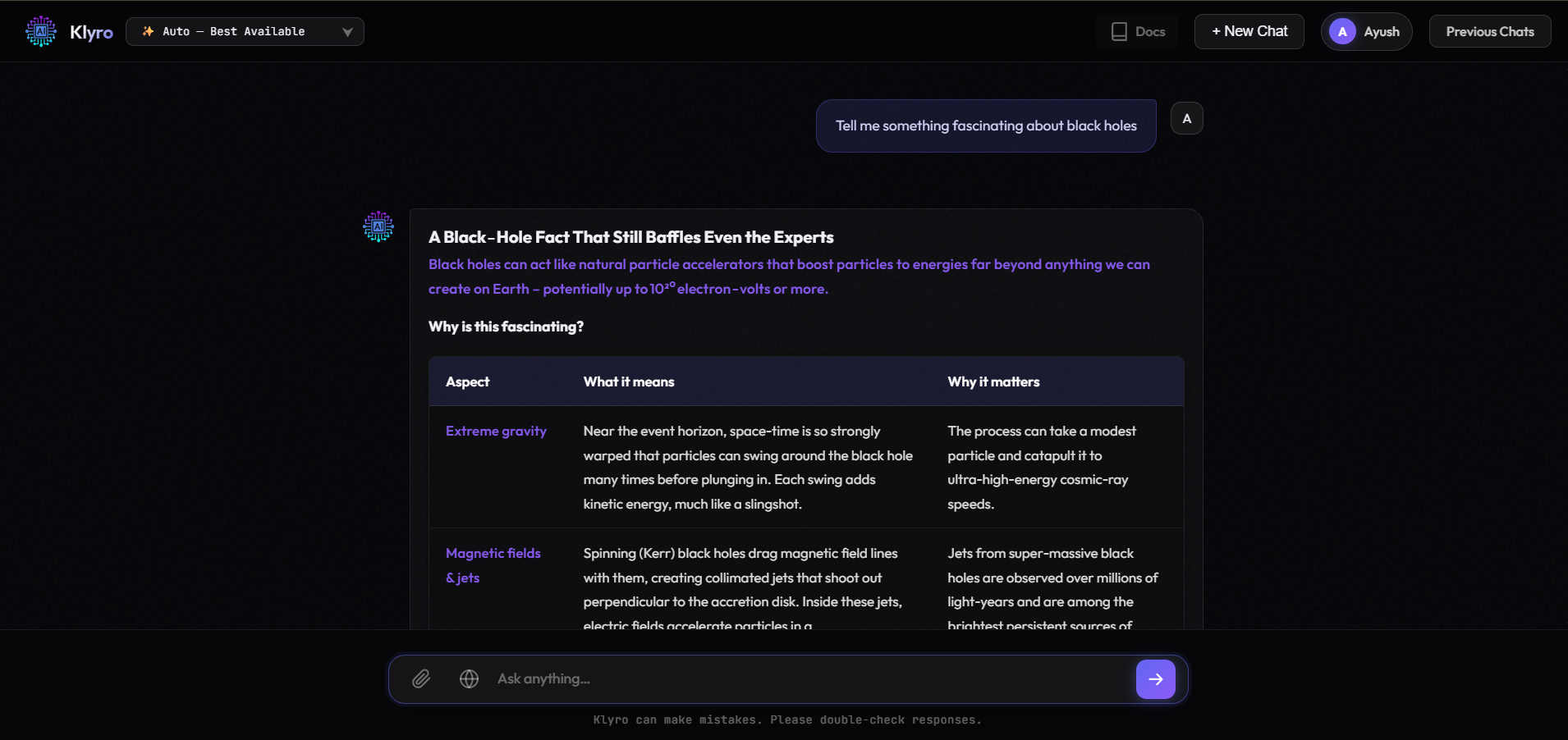Click the user avatar 'A' beside the message
This screenshot has height=740, width=1568.
(x=1186, y=118)
